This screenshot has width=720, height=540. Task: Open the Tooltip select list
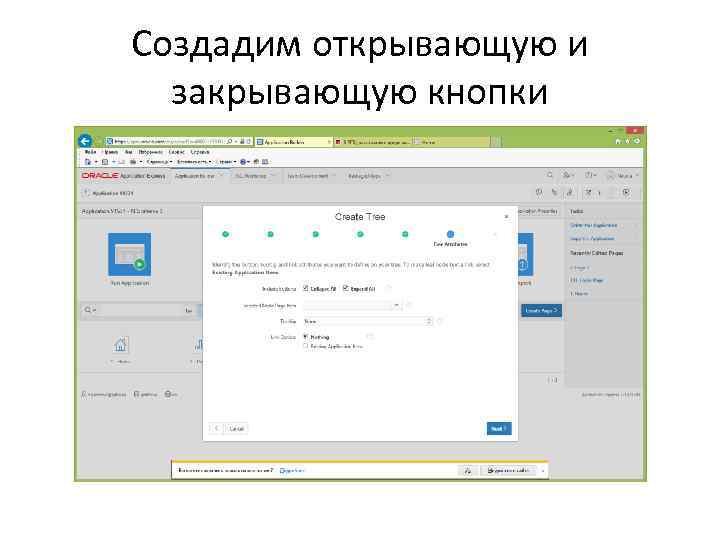(368, 321)
